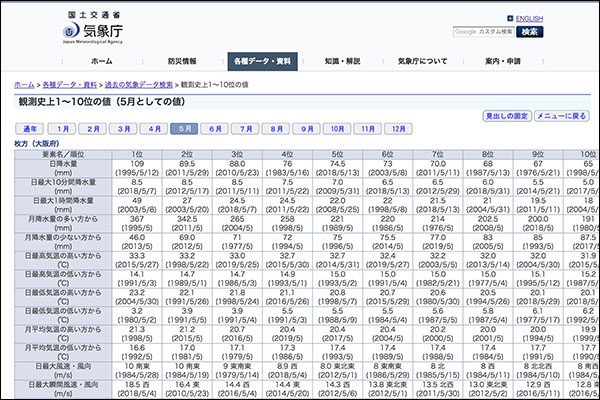Click the 23.2 (2004/5/30) minimum temperature cell

tap(137, 297)
